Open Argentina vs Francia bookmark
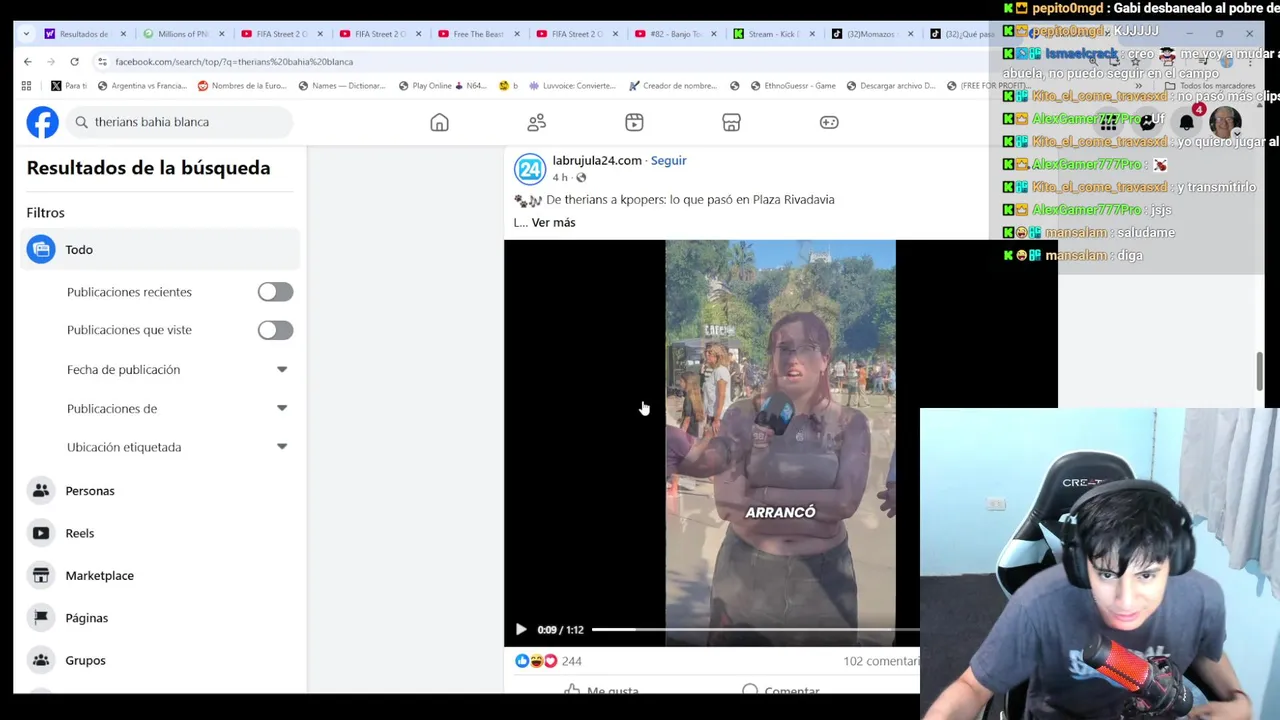Viewport: 1280px width, 720px height. point(141,86)
